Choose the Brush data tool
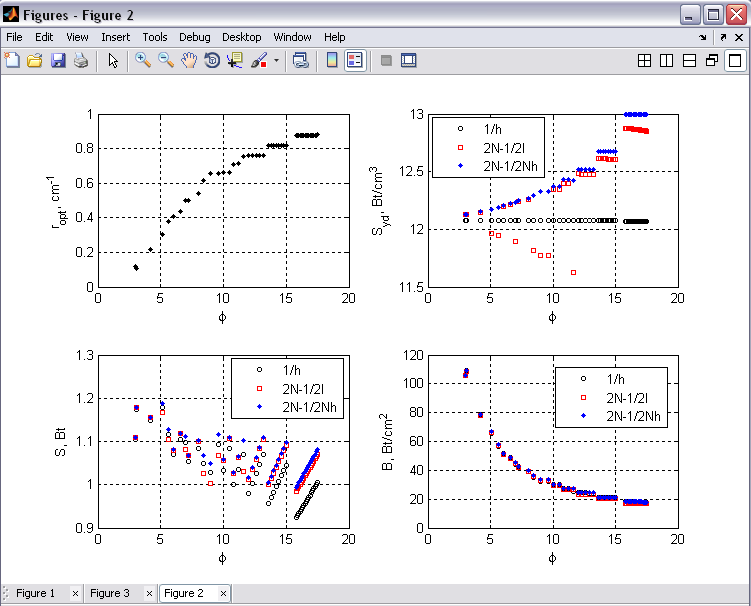This screenshot has height=606, width=751. click(x=259, y=60)
